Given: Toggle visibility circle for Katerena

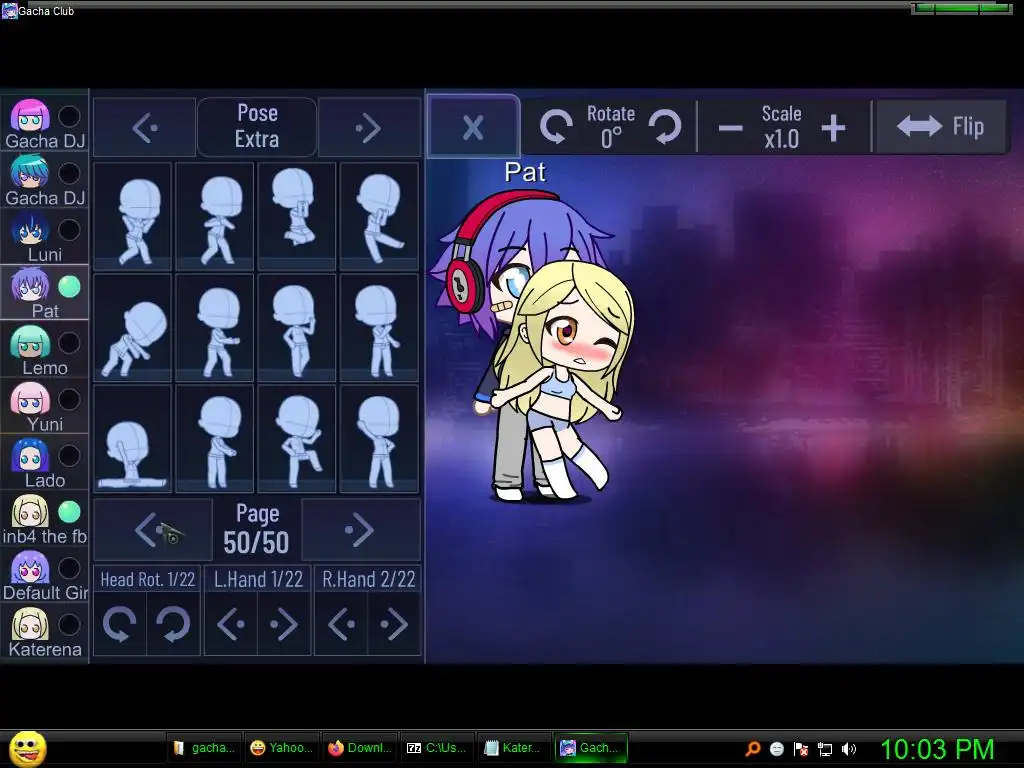Looking at the screenshot, I should [69, 625].
